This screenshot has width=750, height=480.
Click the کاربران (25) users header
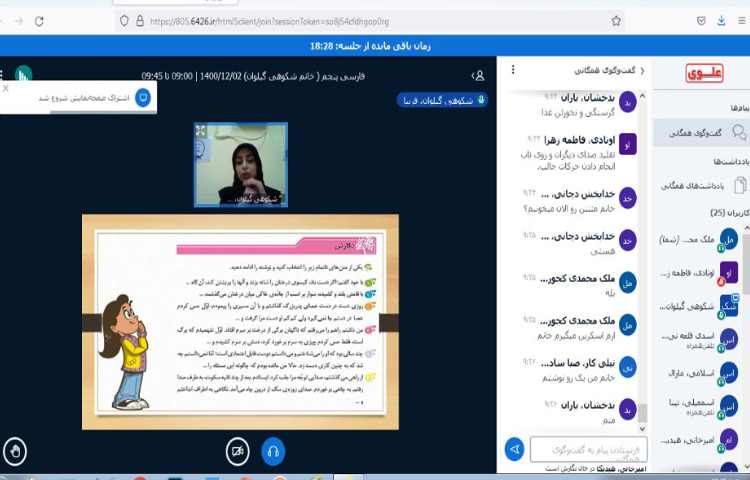coord(729,213)
